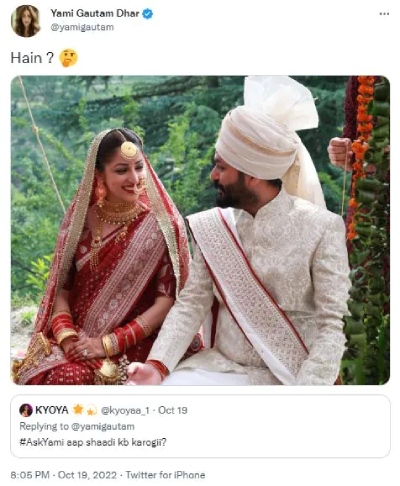Click the KYOYA display name

point(52,410)
